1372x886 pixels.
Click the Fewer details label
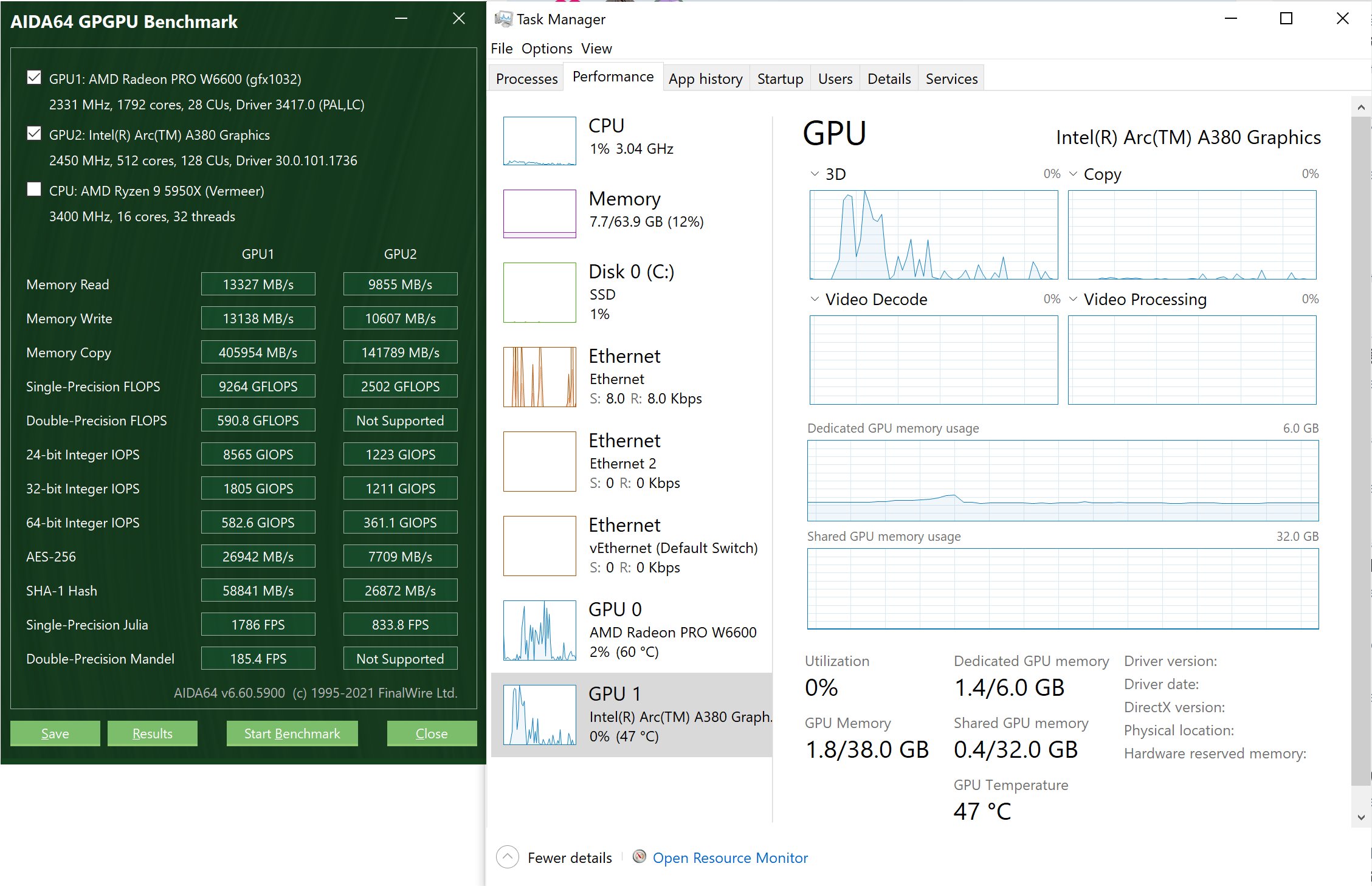tap(570, 857)
